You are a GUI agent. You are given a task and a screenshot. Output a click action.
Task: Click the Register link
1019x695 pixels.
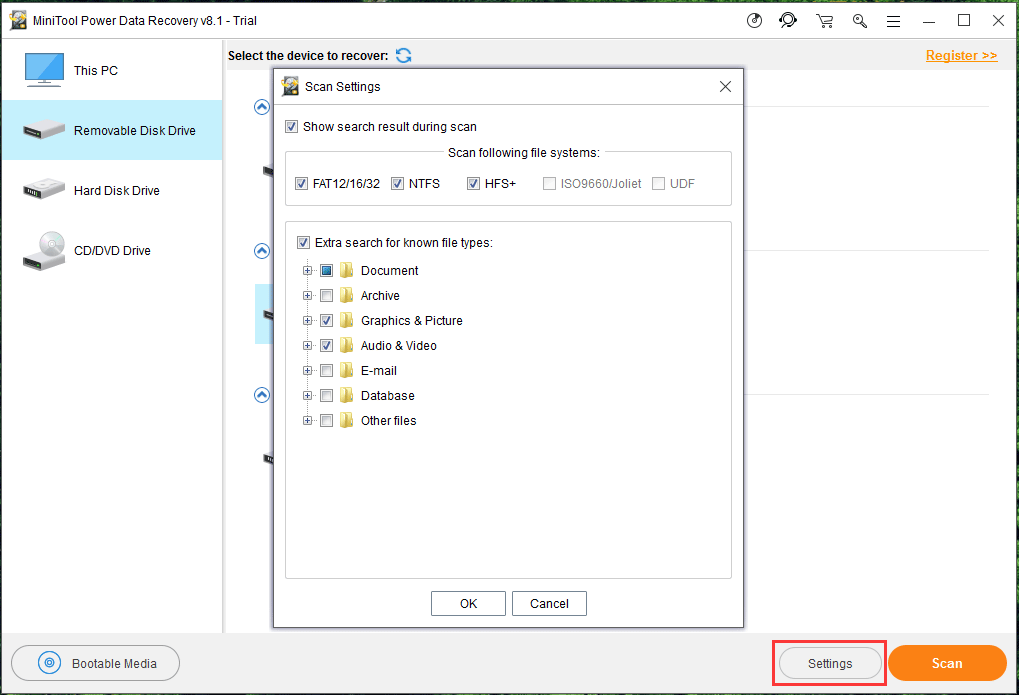tap(961, 56)
